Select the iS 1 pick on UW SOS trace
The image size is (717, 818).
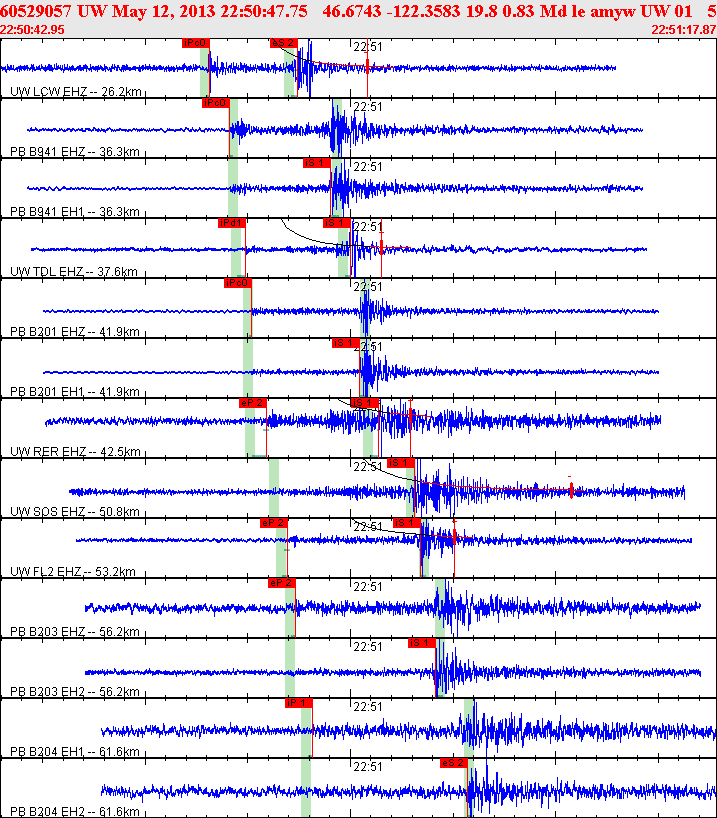[401, 463]
